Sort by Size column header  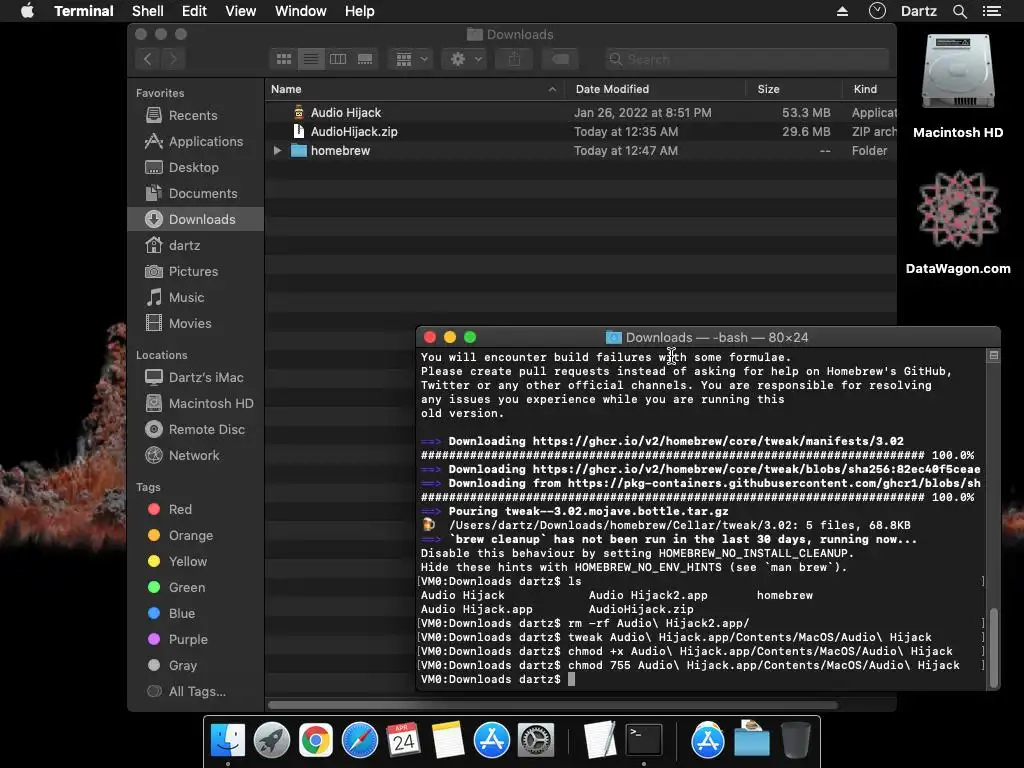[793, 89]
